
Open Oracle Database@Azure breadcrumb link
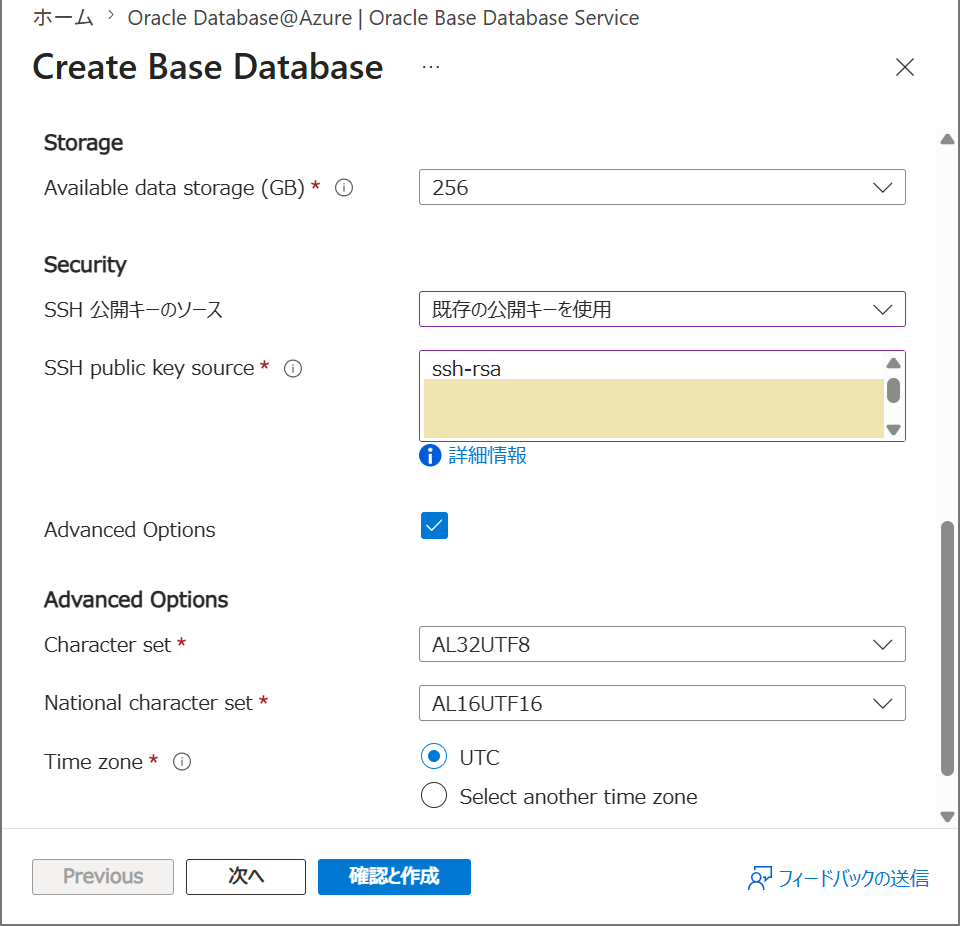click(x=383, y=18)
